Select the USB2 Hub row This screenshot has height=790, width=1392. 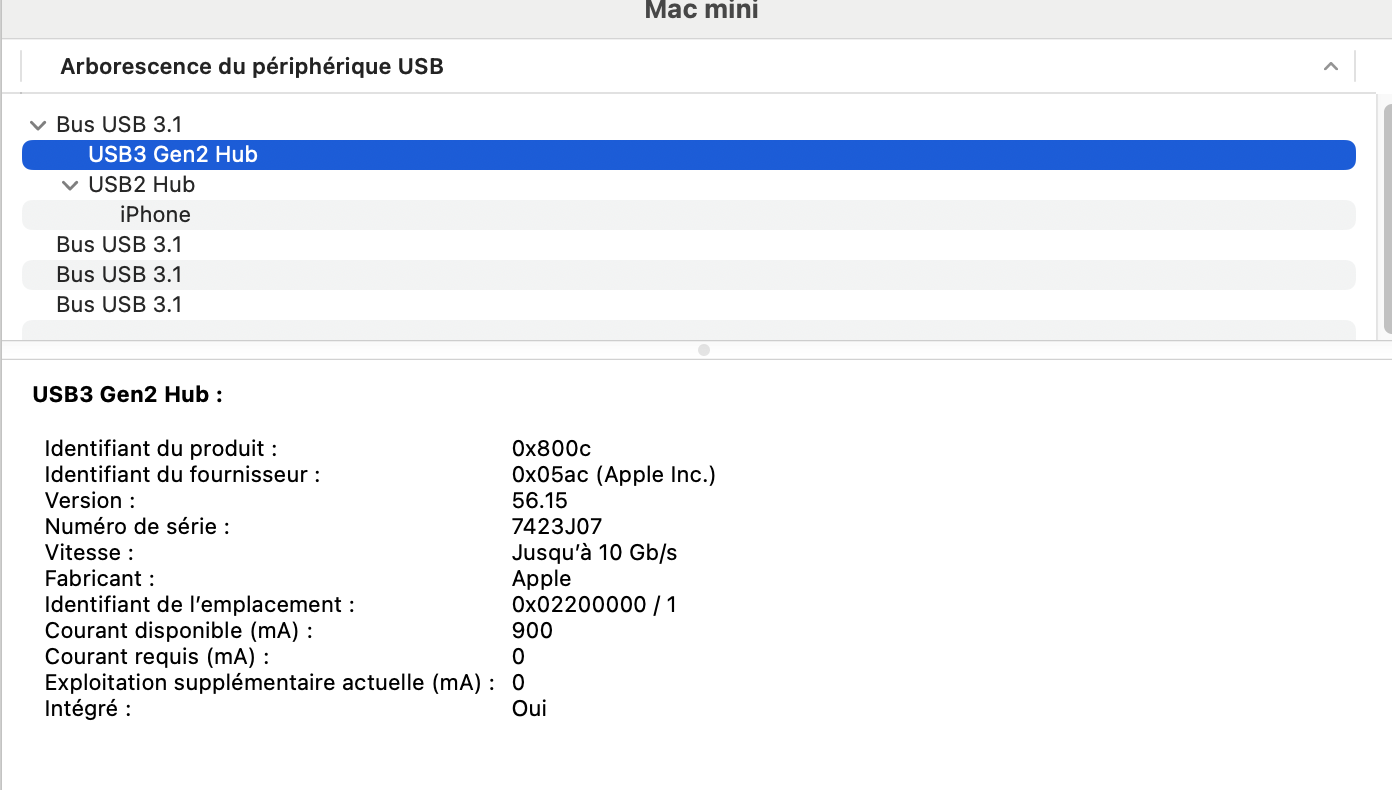point(141,185)
